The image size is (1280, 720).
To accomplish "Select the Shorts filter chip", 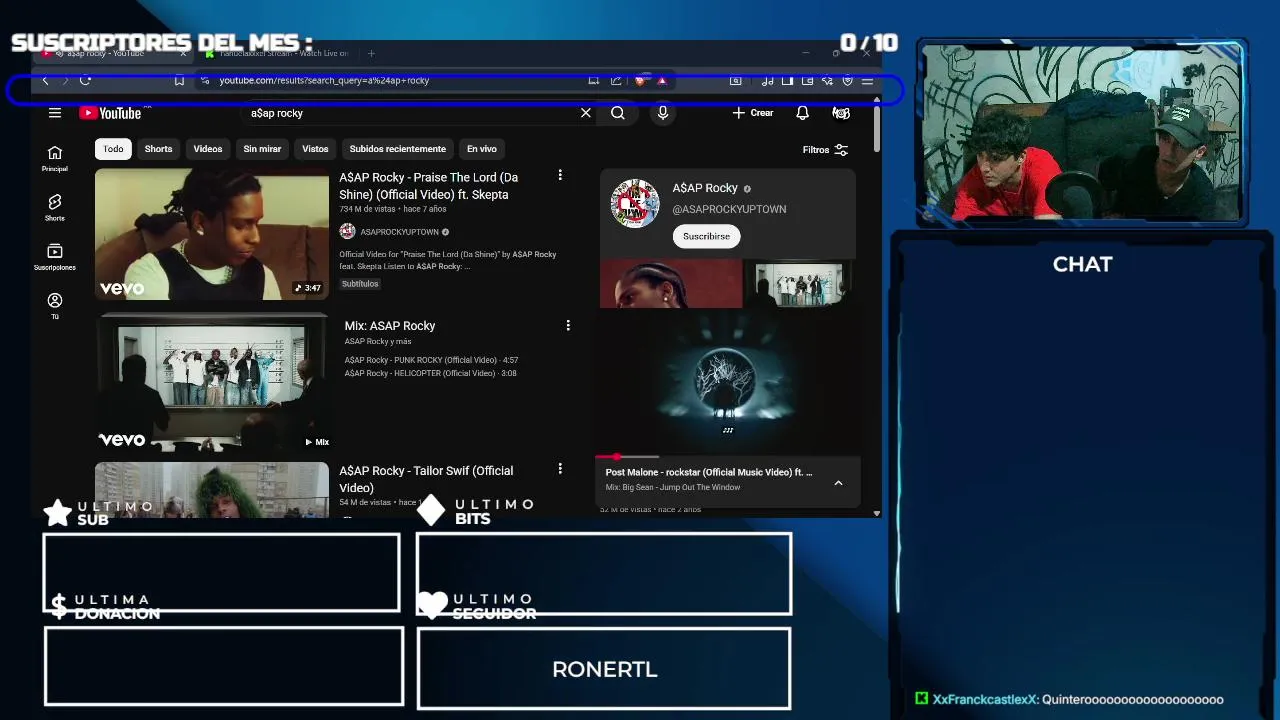I will 158,149.
